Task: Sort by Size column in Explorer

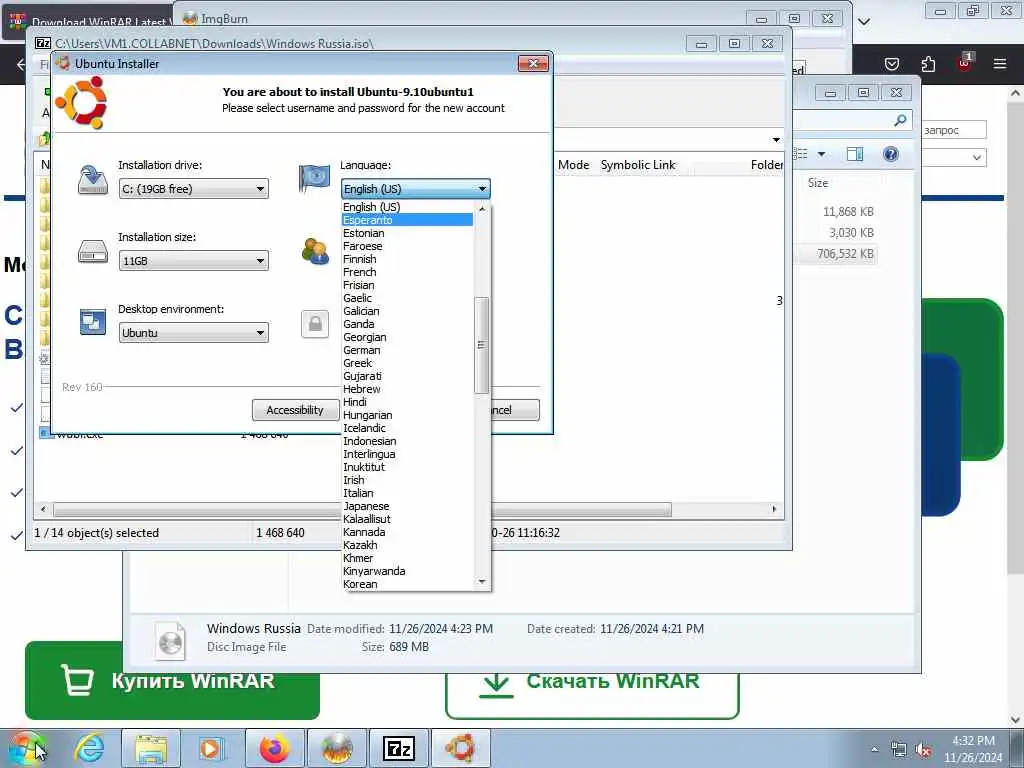Action: point(818,183)
